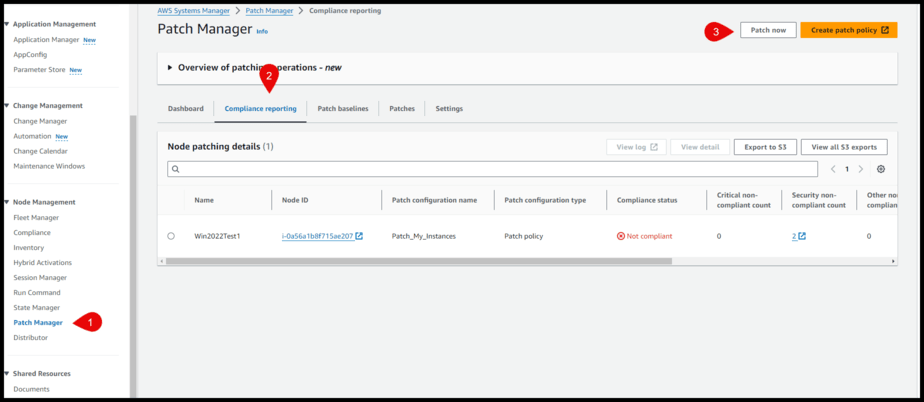Collapse the Shared Resources sidebar section
924x402 pixels.
6,373
